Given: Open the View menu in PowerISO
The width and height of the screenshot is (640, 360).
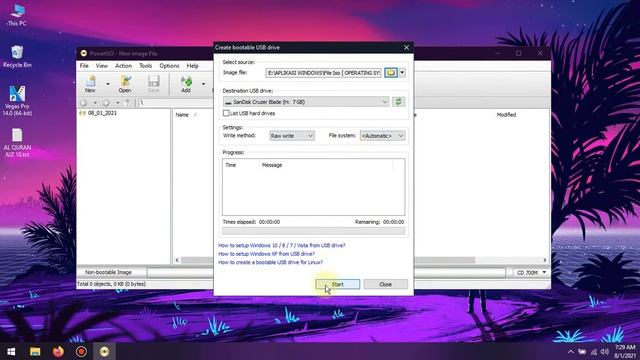Looking at the screenshot, I should pos(102,66).
